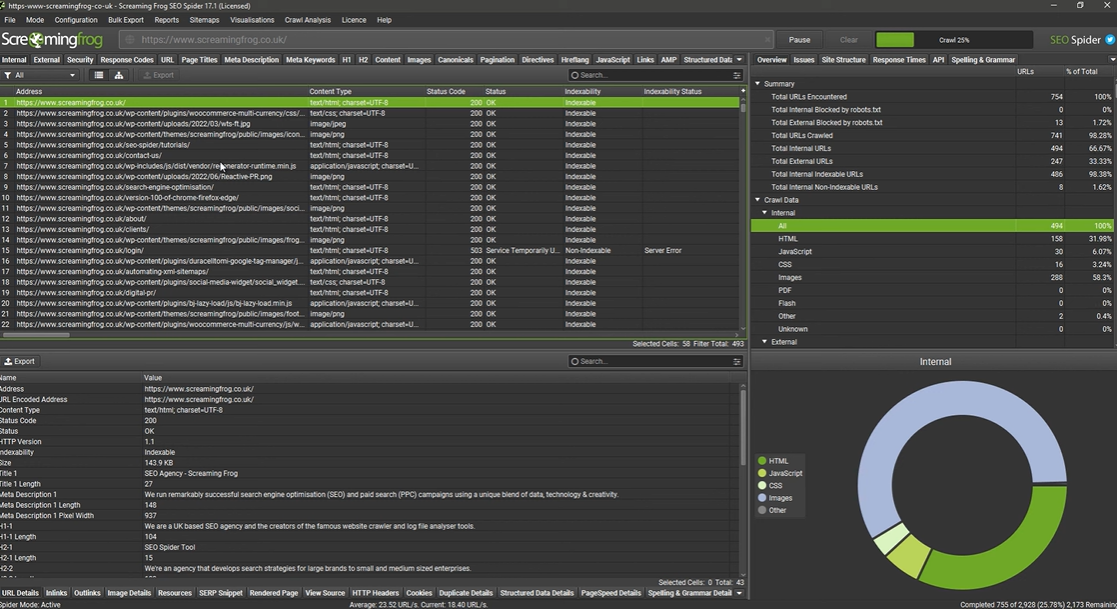Select the contact-us URL row
The width and height of the screenshot is (1117, 615).
370,155
